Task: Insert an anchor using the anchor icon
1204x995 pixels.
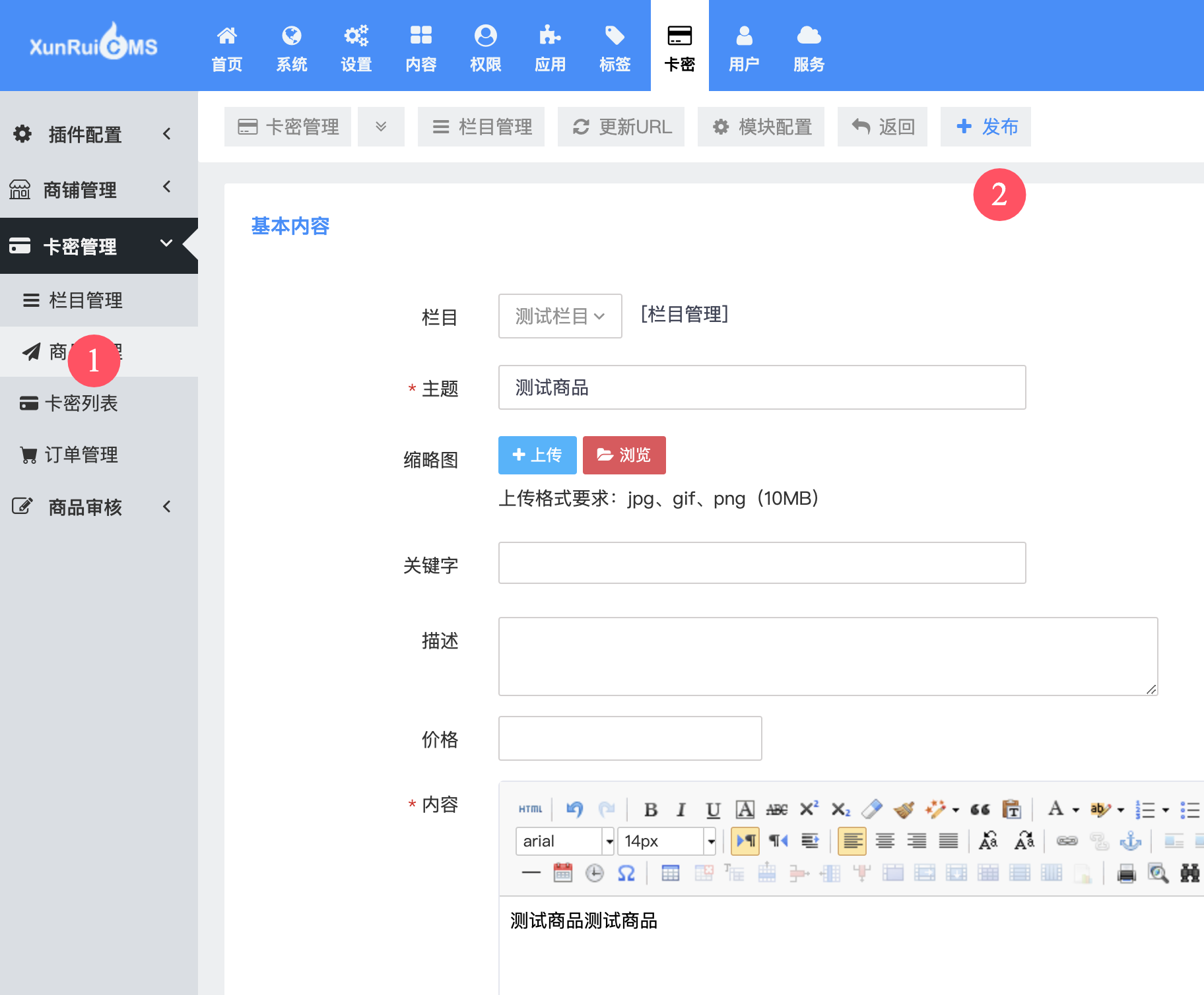Action: 1131,841
